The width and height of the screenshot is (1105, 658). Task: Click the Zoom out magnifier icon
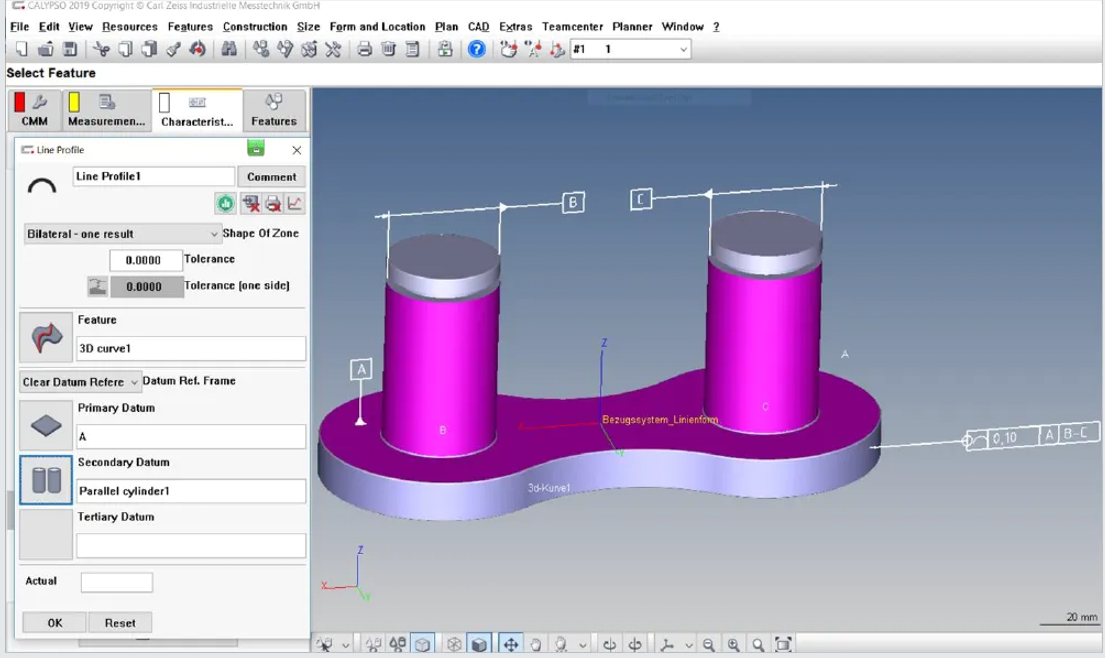(x=709, y=644)
